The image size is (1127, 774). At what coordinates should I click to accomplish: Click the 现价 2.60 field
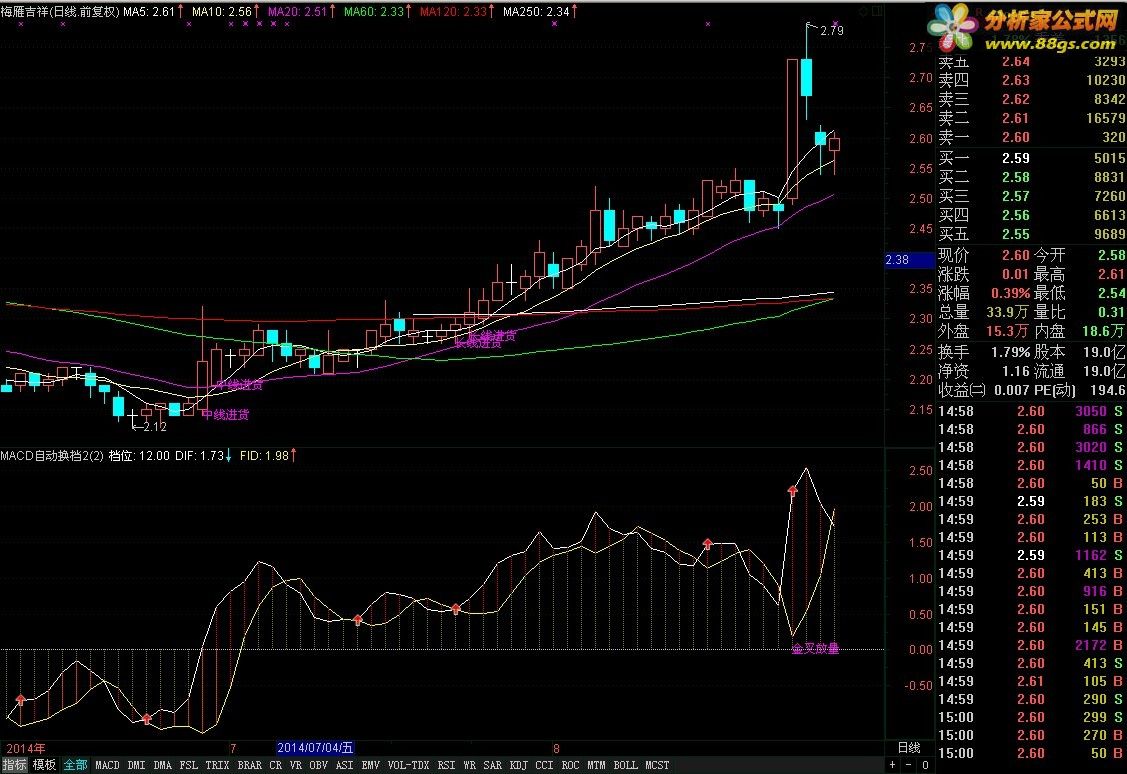pyautogui.click(x=984, y=255)
